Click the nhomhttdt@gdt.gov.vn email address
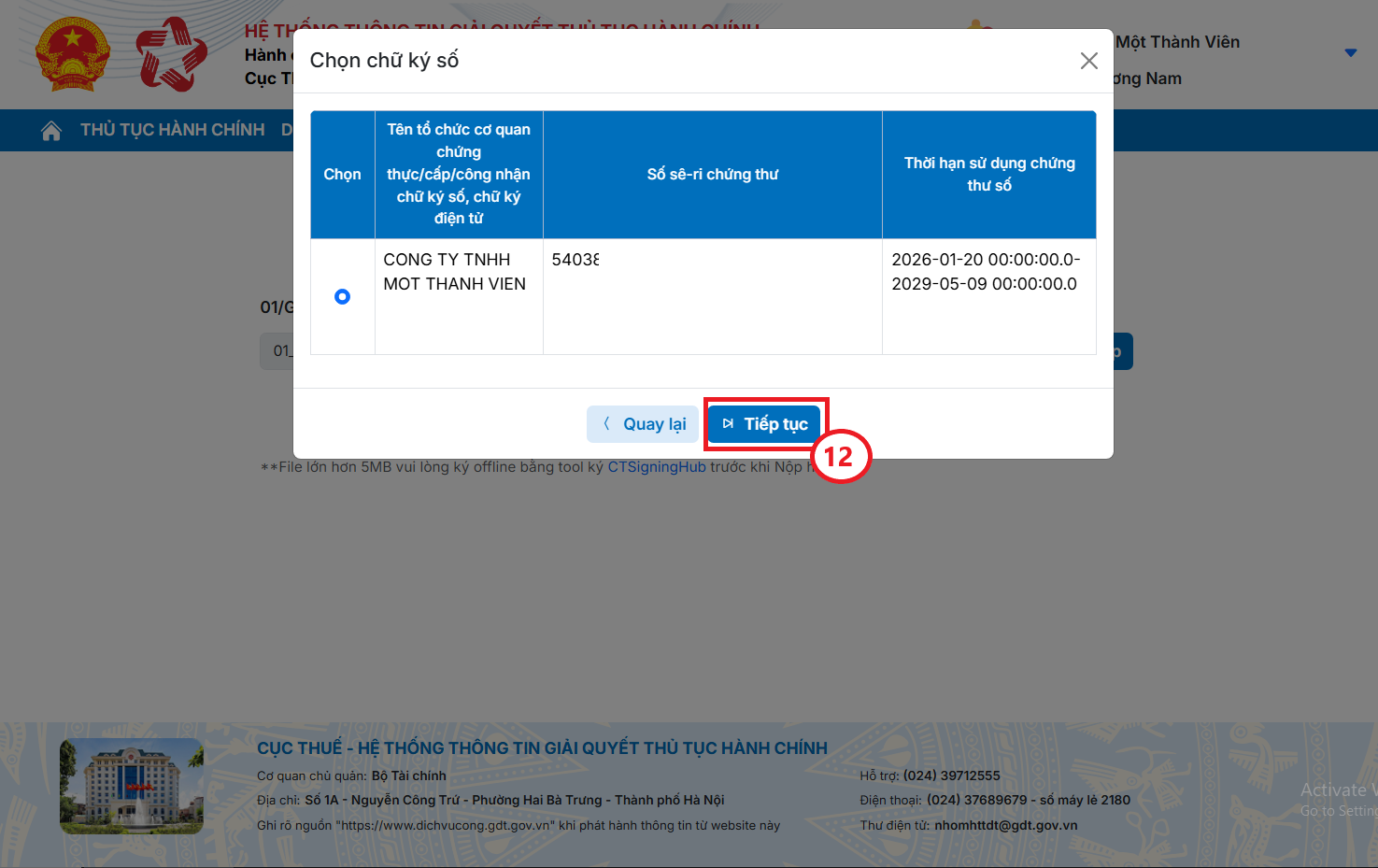 pyautogui.click(x=1005, y=826)
